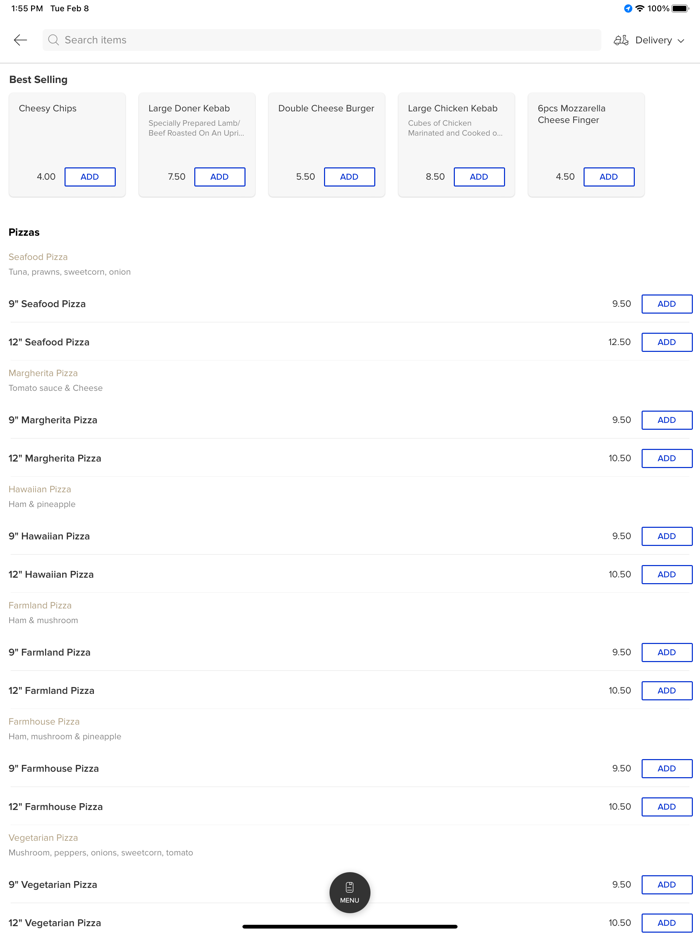Image resolution: width=700 pixels, height=934 pixels.
Task: Add Large Doner Kebab to order
Action: coord(220,177)
